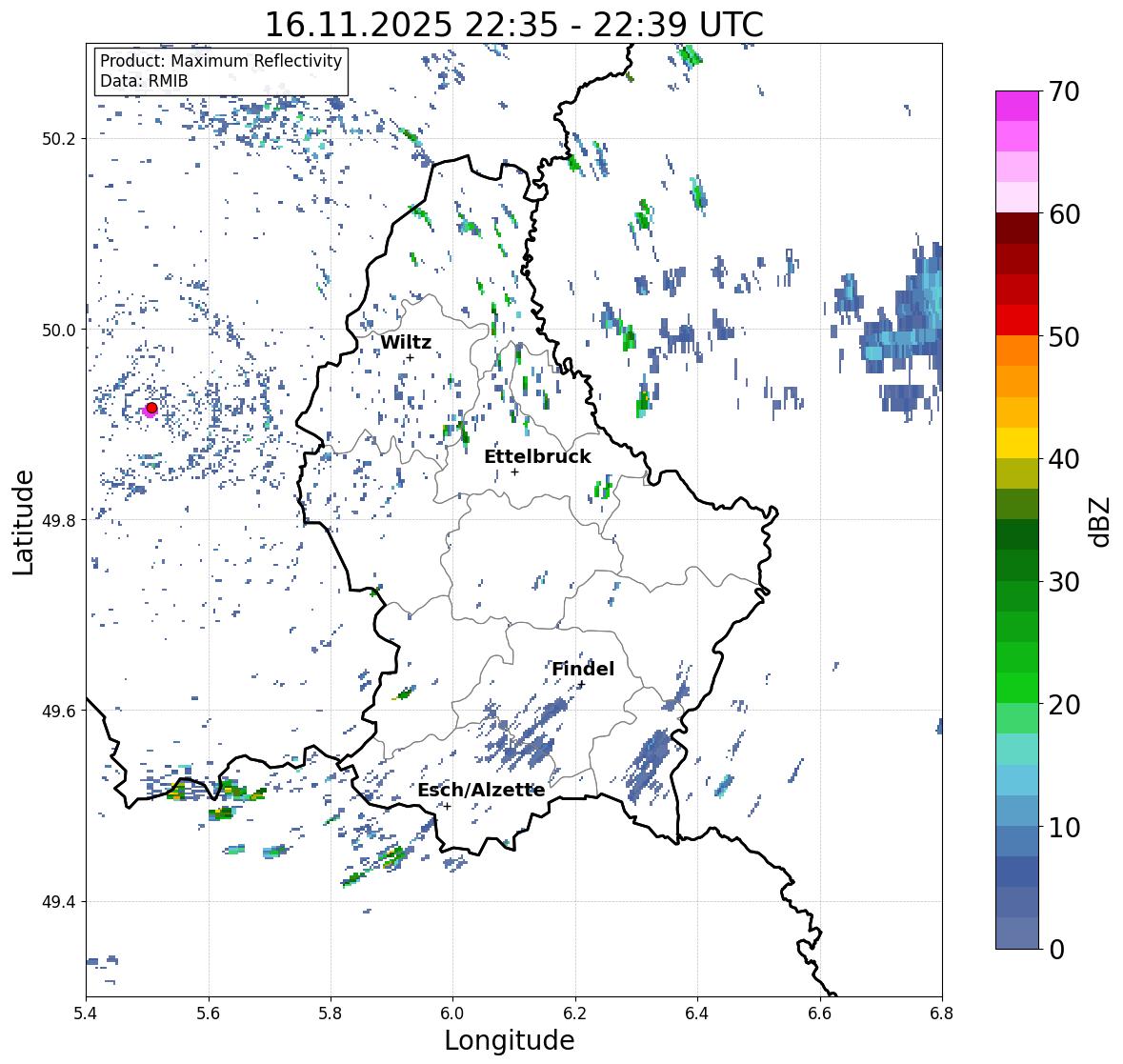Click the longitude tick label 6.8

tap(942, 1014)
